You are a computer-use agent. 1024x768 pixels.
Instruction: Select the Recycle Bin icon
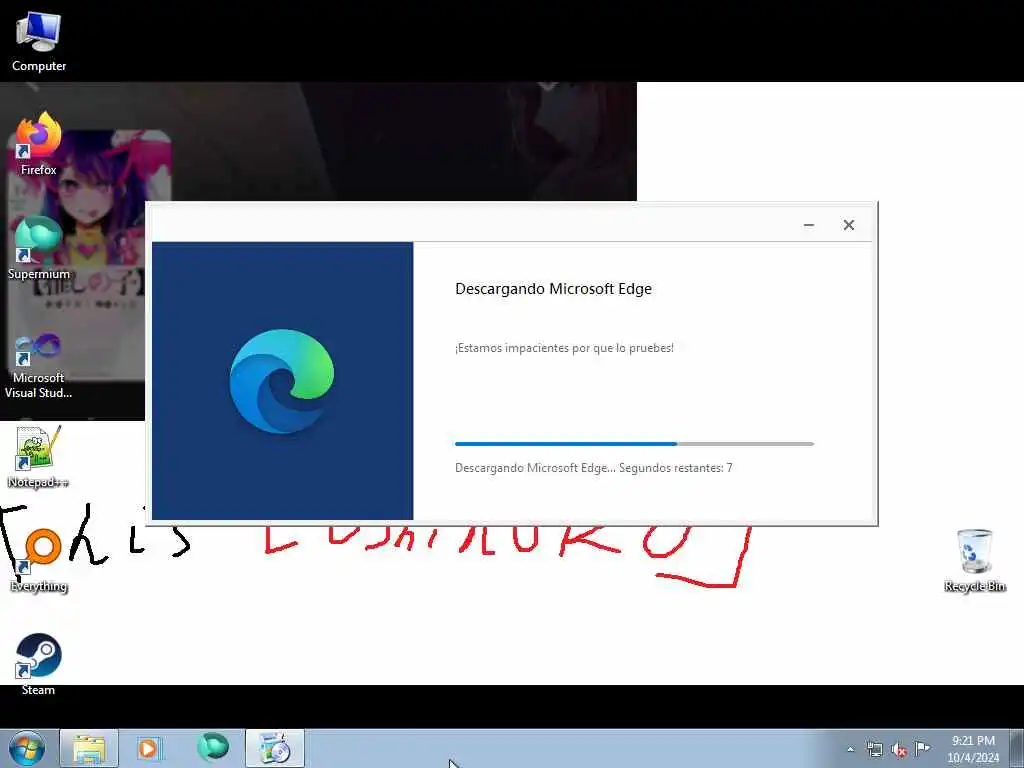(x=974, y=560)
